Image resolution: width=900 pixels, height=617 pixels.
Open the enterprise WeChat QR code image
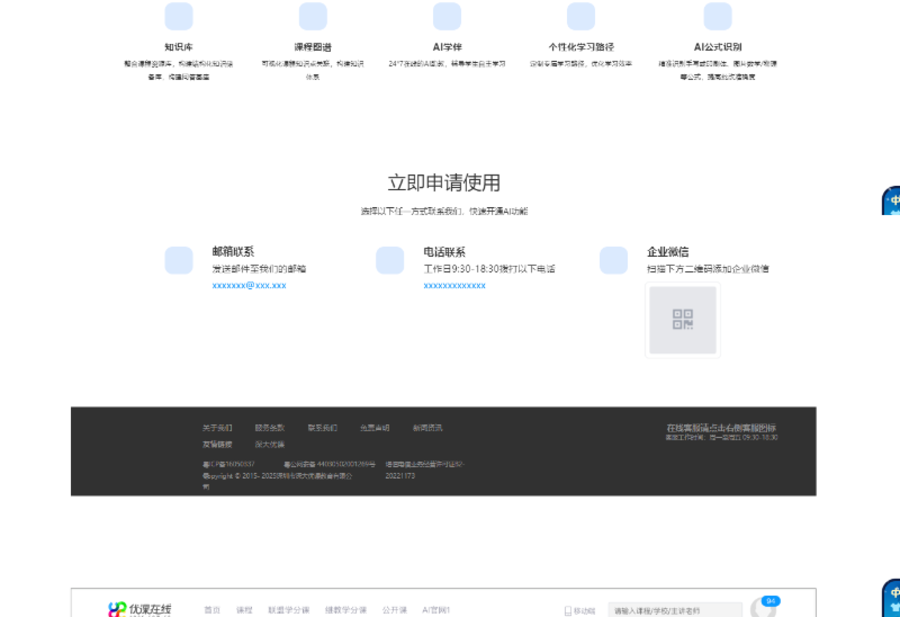pos(682,320)
